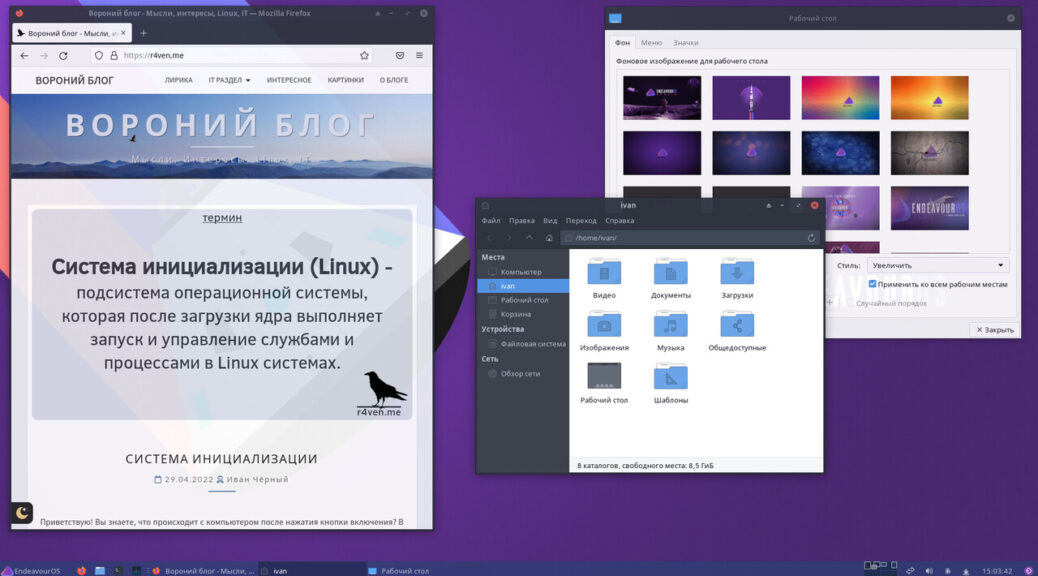
Task: Expand the IT РАЗДЕЛ menu
Action: (x=229, y=80)
